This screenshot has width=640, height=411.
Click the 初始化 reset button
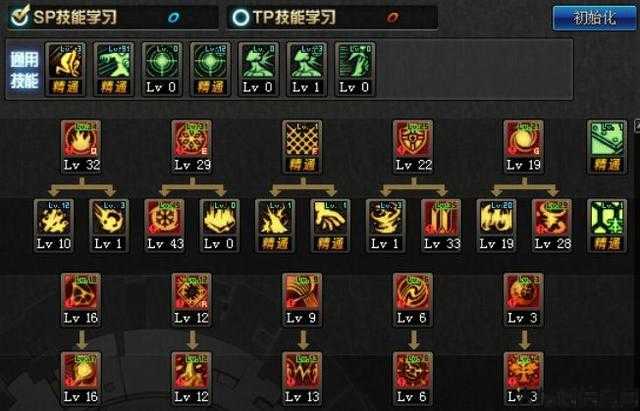(x=594, y=18)
